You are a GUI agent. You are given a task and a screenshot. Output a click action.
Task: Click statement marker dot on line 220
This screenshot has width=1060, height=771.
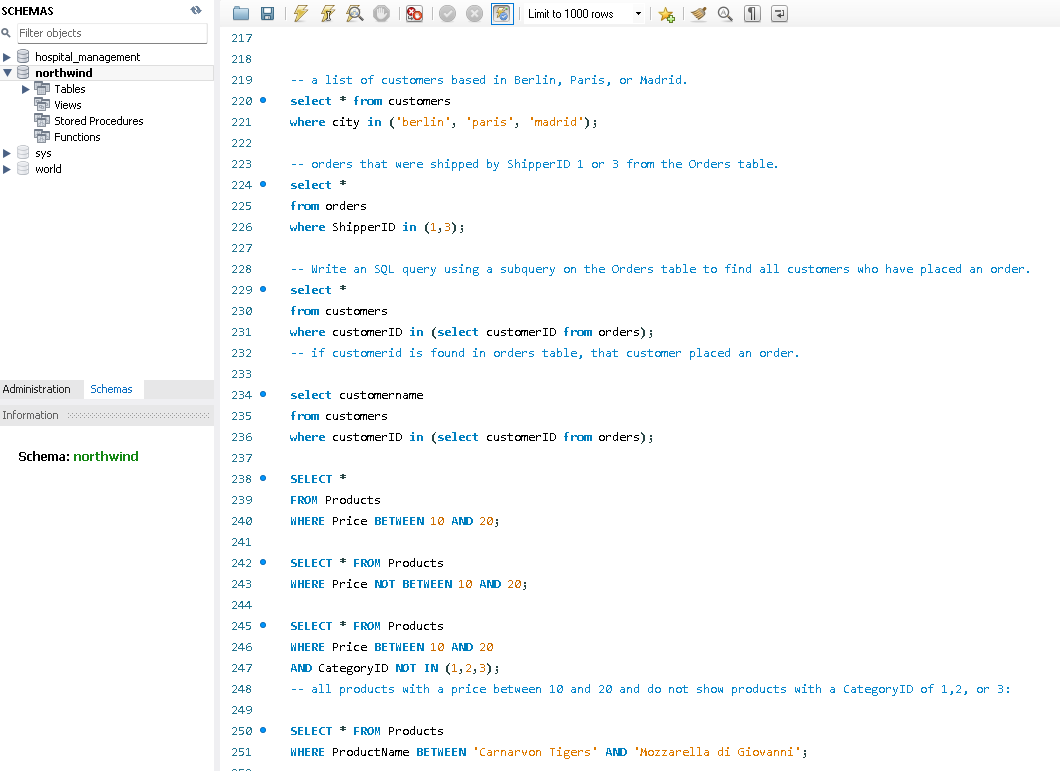[263, 100]
